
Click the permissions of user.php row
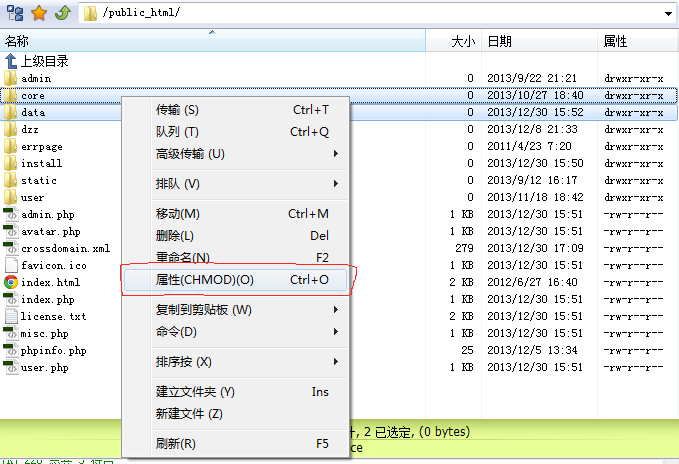pos(634,367)
